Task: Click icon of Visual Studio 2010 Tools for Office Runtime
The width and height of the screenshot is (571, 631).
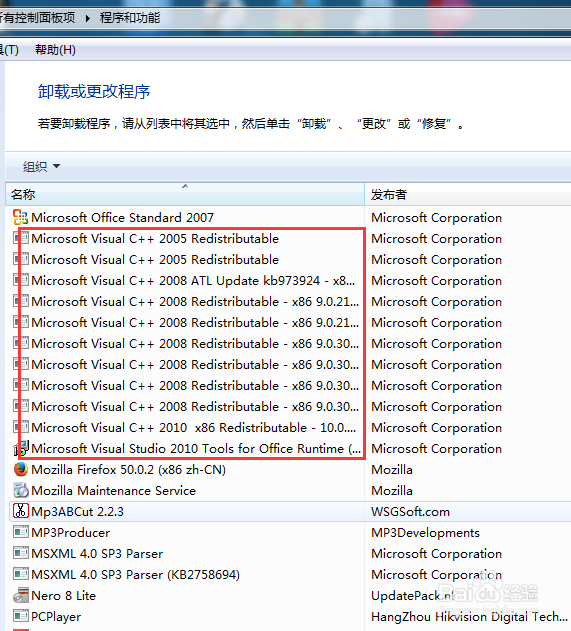Action: [21, 448]
